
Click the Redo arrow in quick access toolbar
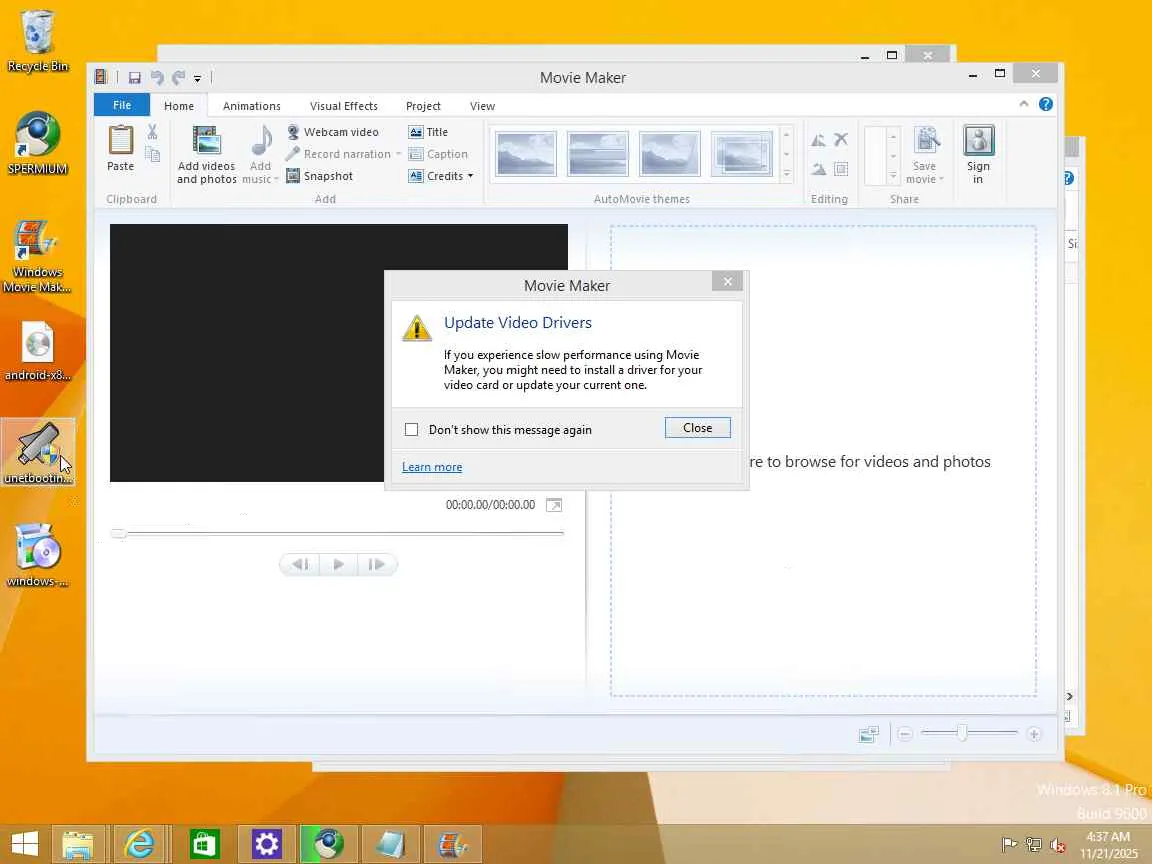pyautogui.click(x=179, y=78)
